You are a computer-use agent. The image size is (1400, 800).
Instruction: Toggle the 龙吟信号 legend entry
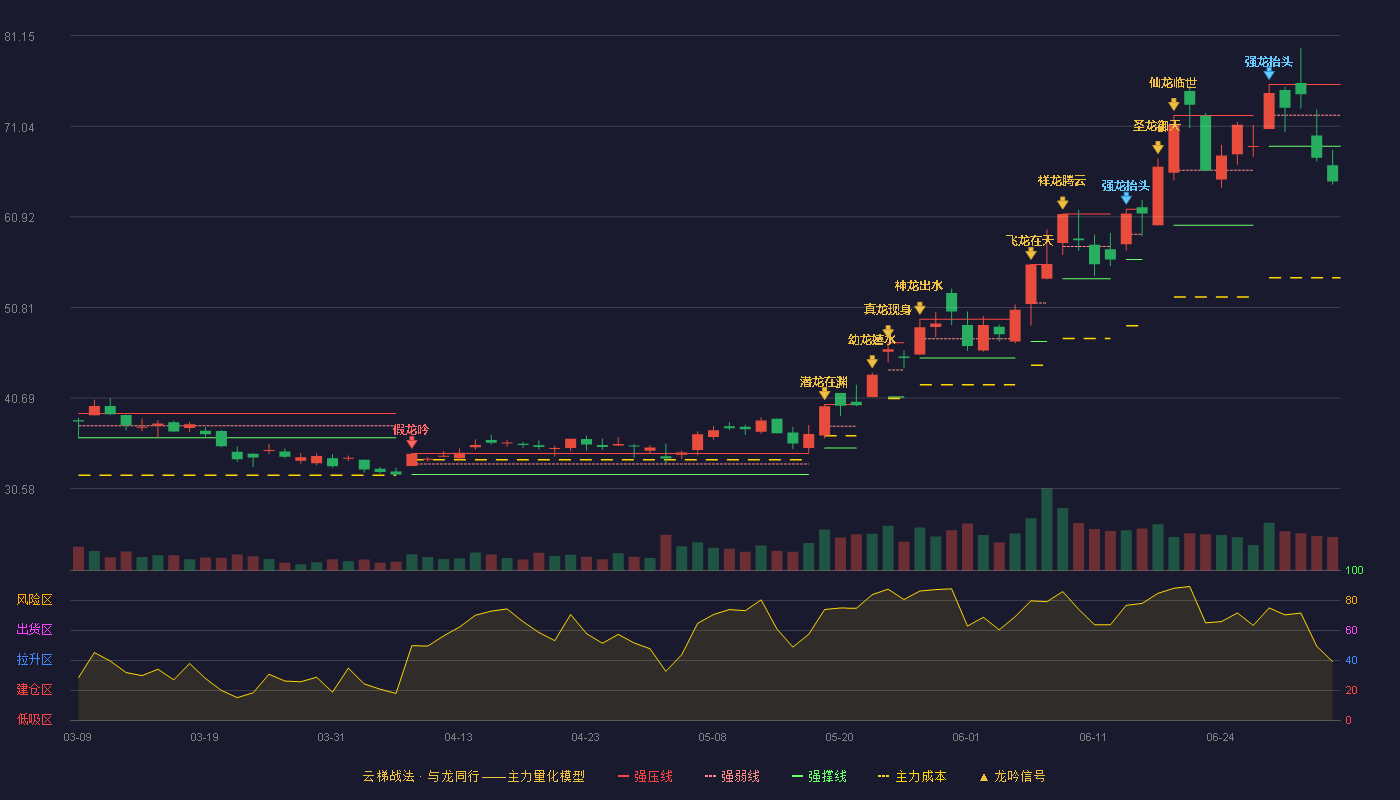pyautogui.click(x=1011, y=776)
